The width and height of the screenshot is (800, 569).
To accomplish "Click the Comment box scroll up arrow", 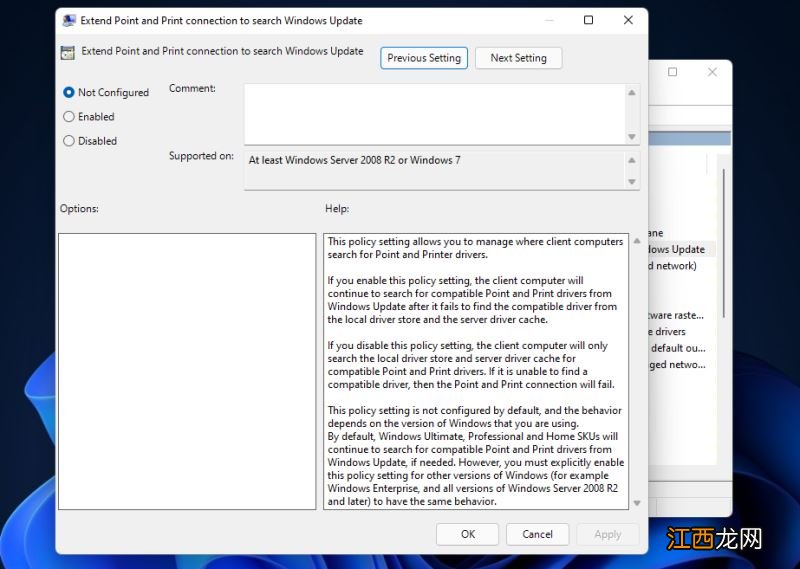I will [632, 92].
